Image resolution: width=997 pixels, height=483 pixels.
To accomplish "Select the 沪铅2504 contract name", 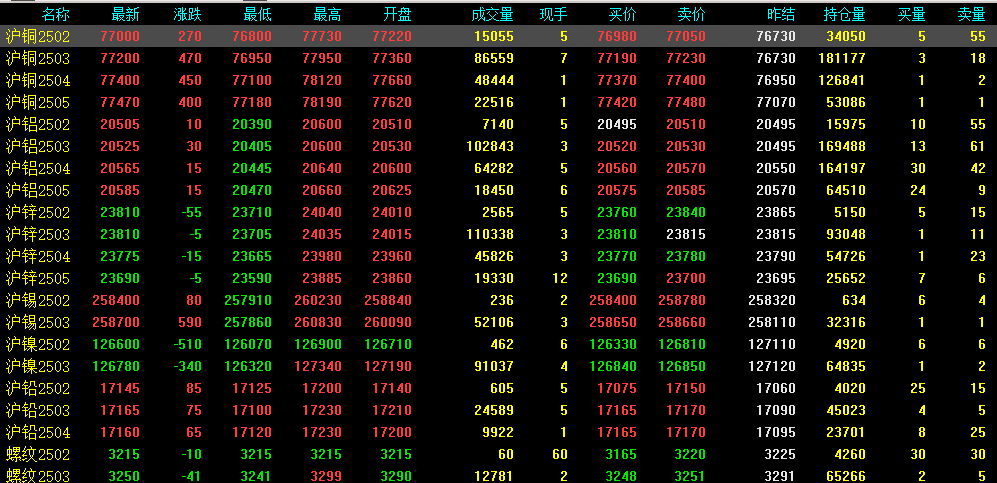I will click(x=38, y=432).
